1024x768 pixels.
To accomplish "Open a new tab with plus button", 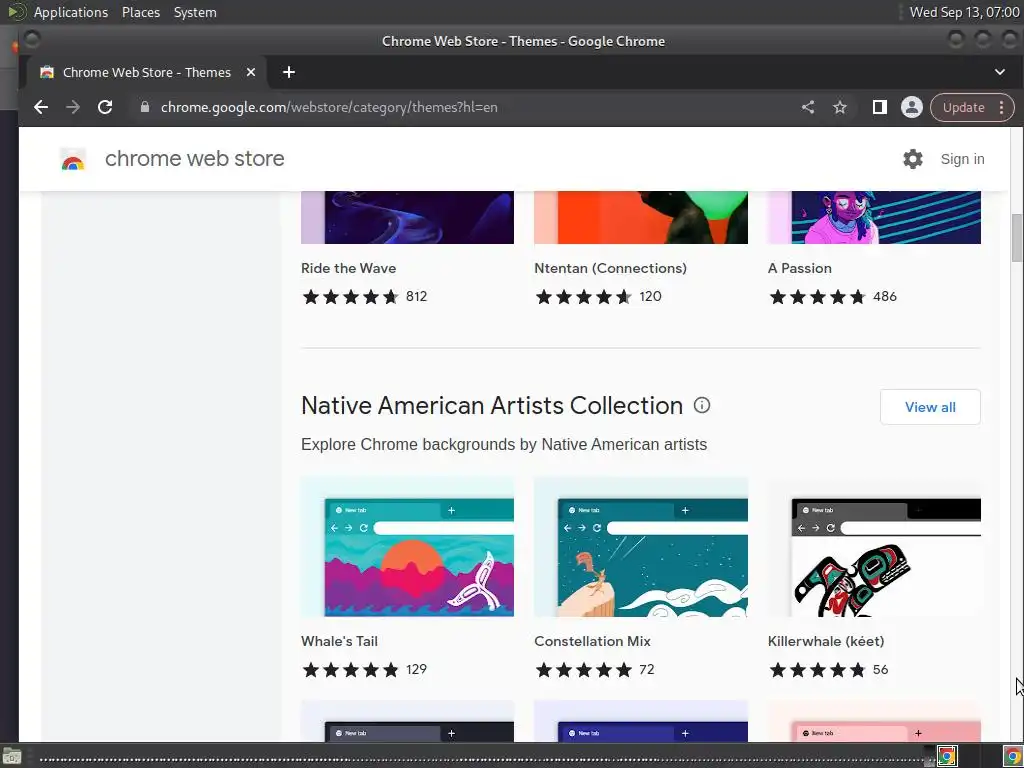I will click(289, 72).
